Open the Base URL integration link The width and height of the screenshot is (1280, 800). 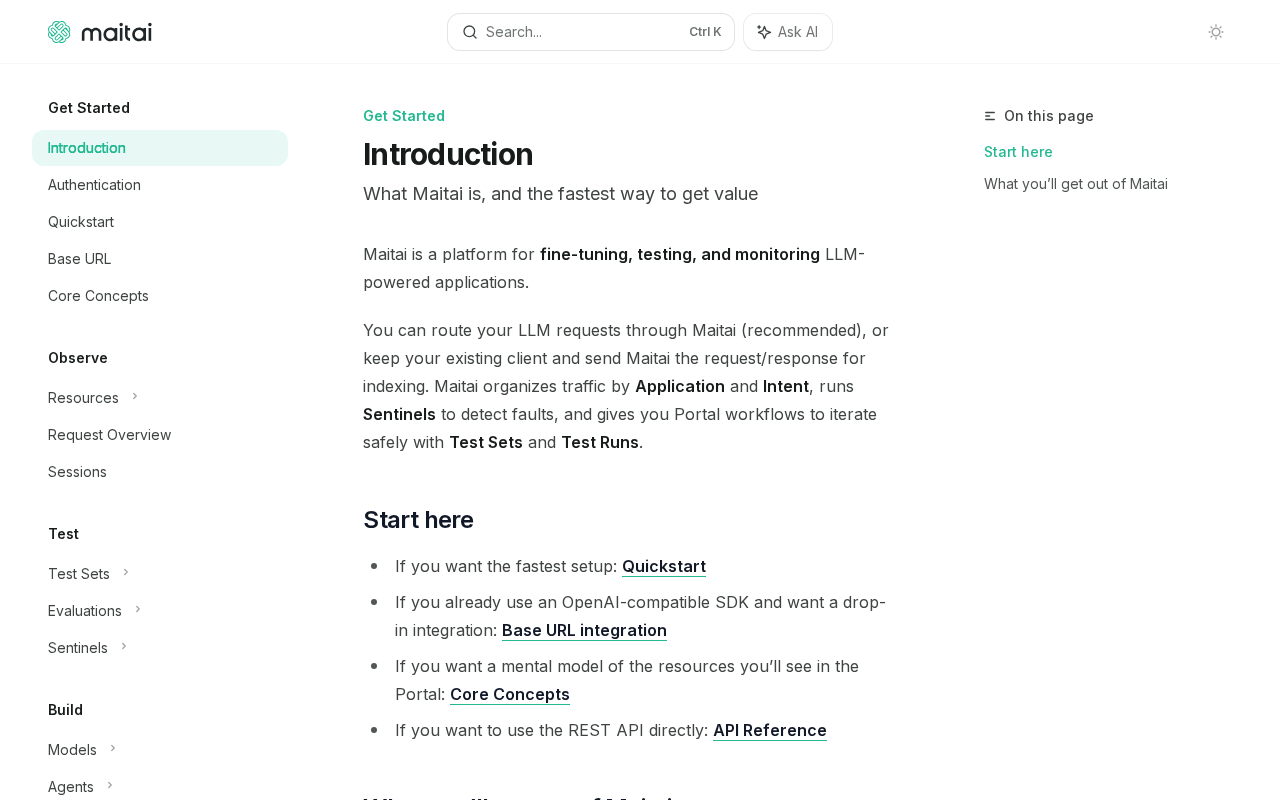[x=584, y=630]
